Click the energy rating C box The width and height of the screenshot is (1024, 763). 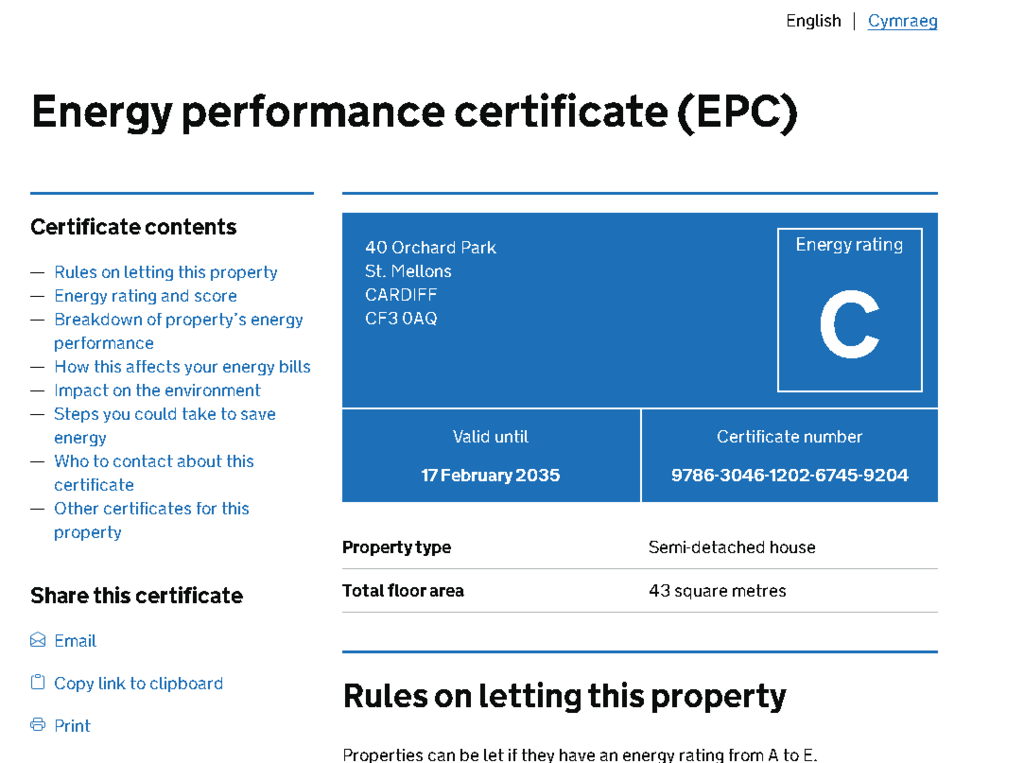(x=850, y=310)
